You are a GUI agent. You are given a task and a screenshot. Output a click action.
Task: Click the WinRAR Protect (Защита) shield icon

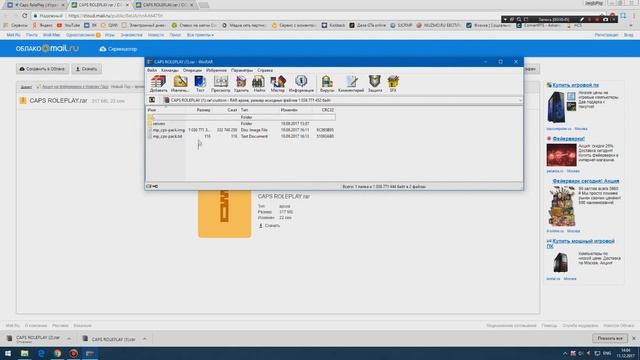(375, 84)
